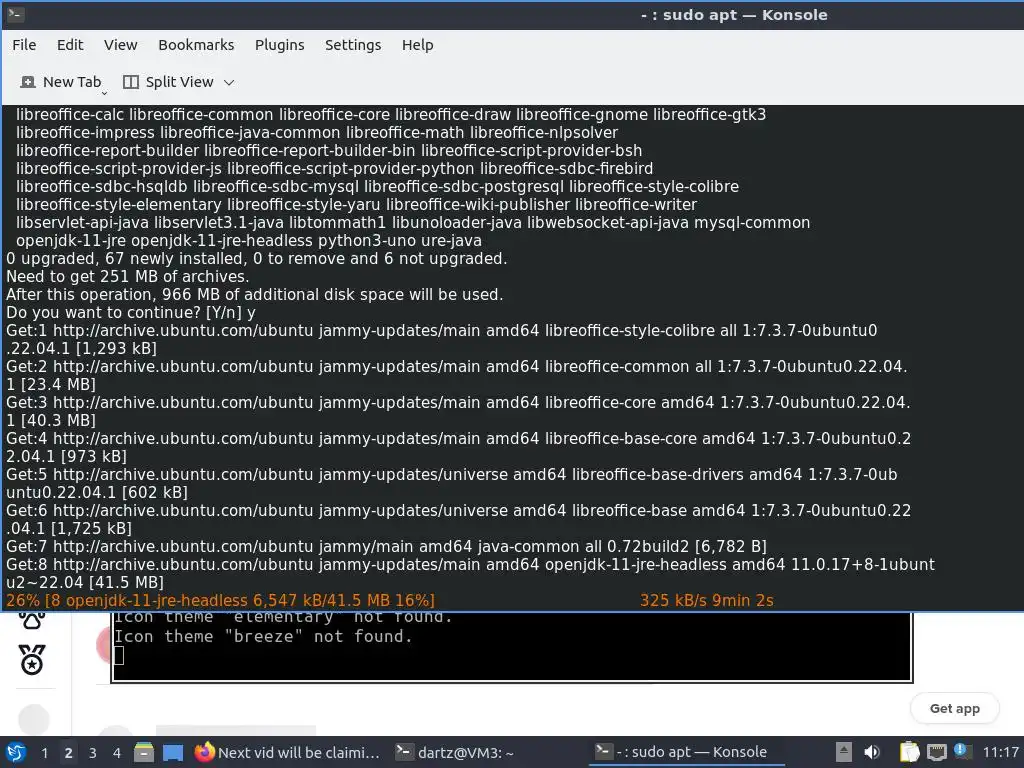Switch to virtual desktop 2
1024x768 pixels.
[x=69, y=753]
